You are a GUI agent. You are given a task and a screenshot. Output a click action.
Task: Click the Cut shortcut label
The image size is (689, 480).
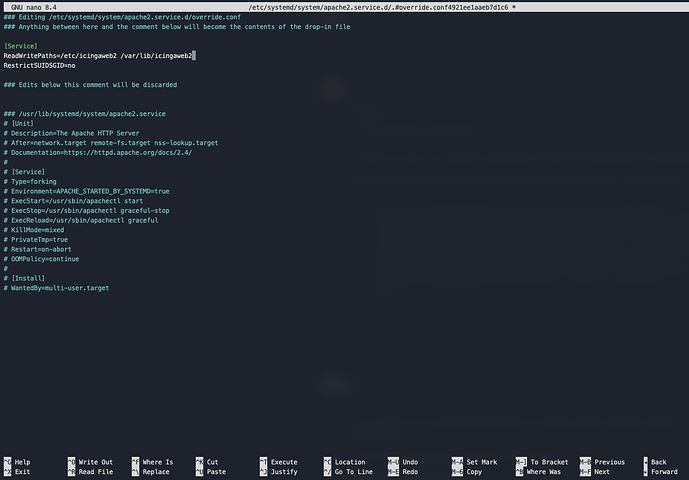212,462
